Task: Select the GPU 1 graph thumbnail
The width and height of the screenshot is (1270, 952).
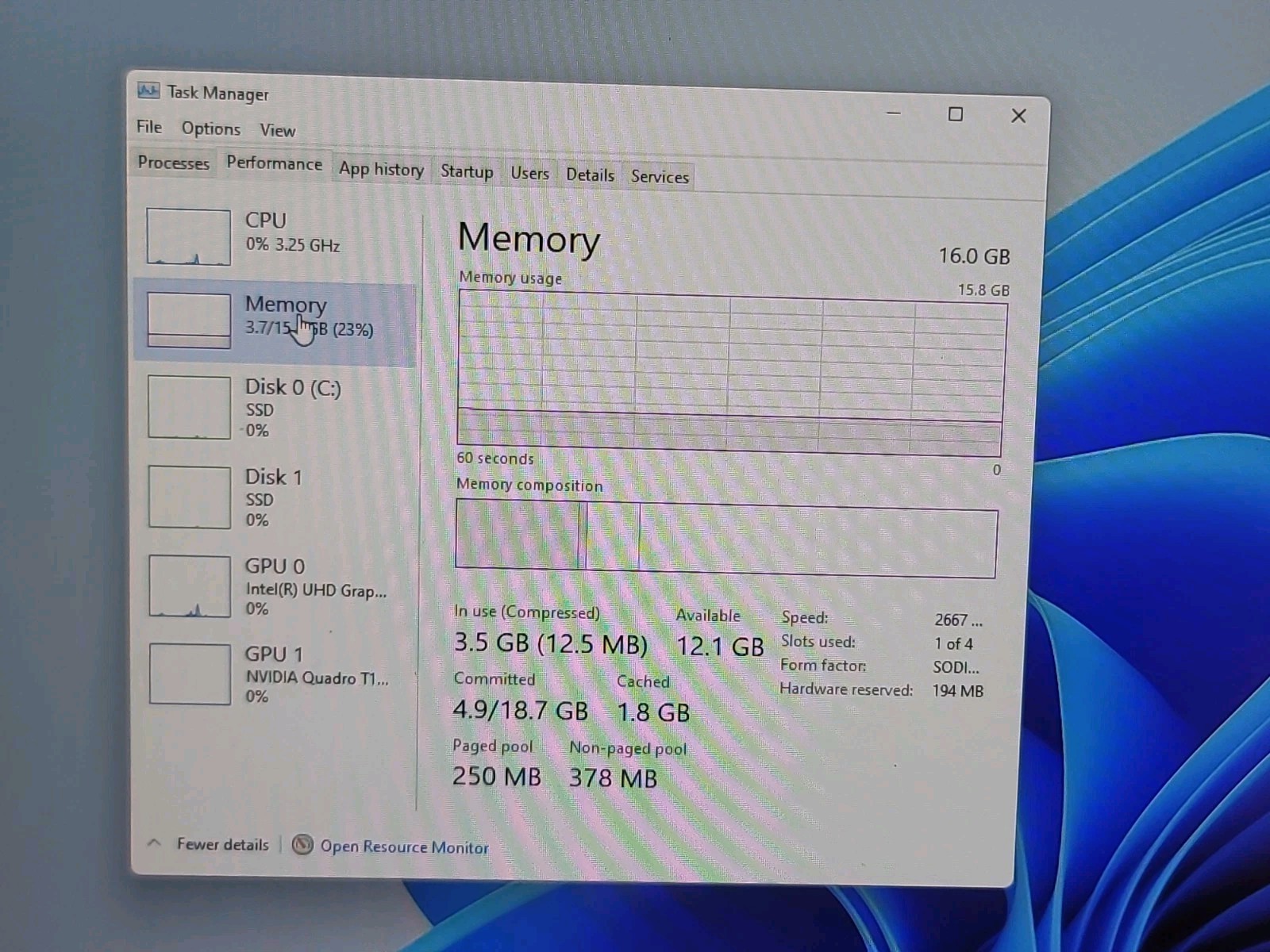Action: tap(190, 674)
